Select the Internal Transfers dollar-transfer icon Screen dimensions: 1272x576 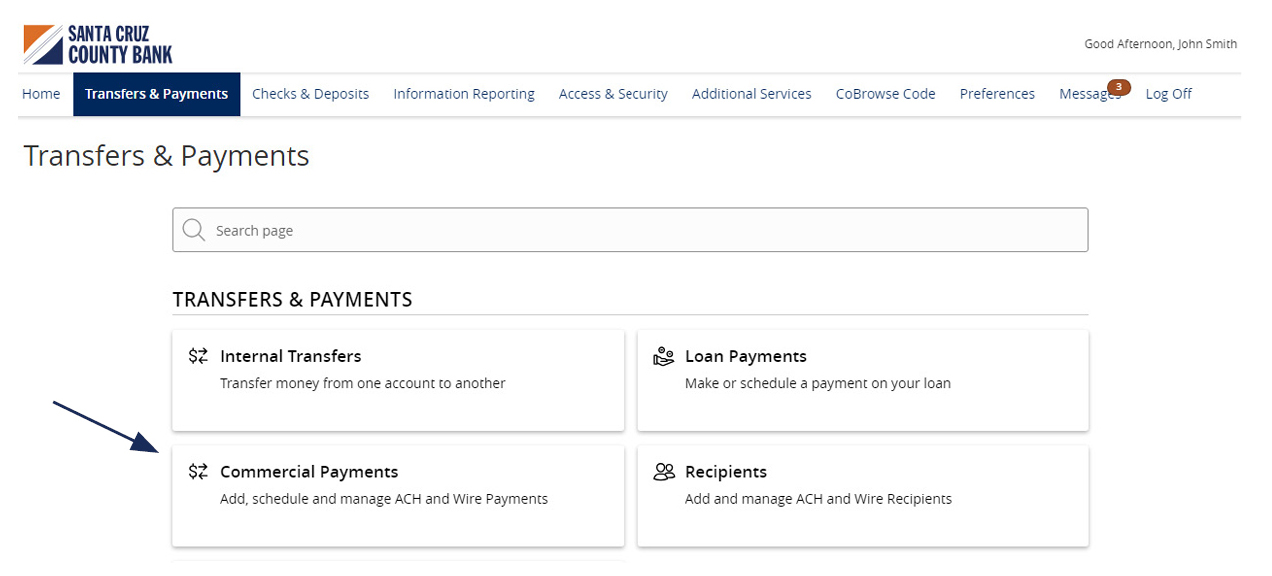[197, 355]
